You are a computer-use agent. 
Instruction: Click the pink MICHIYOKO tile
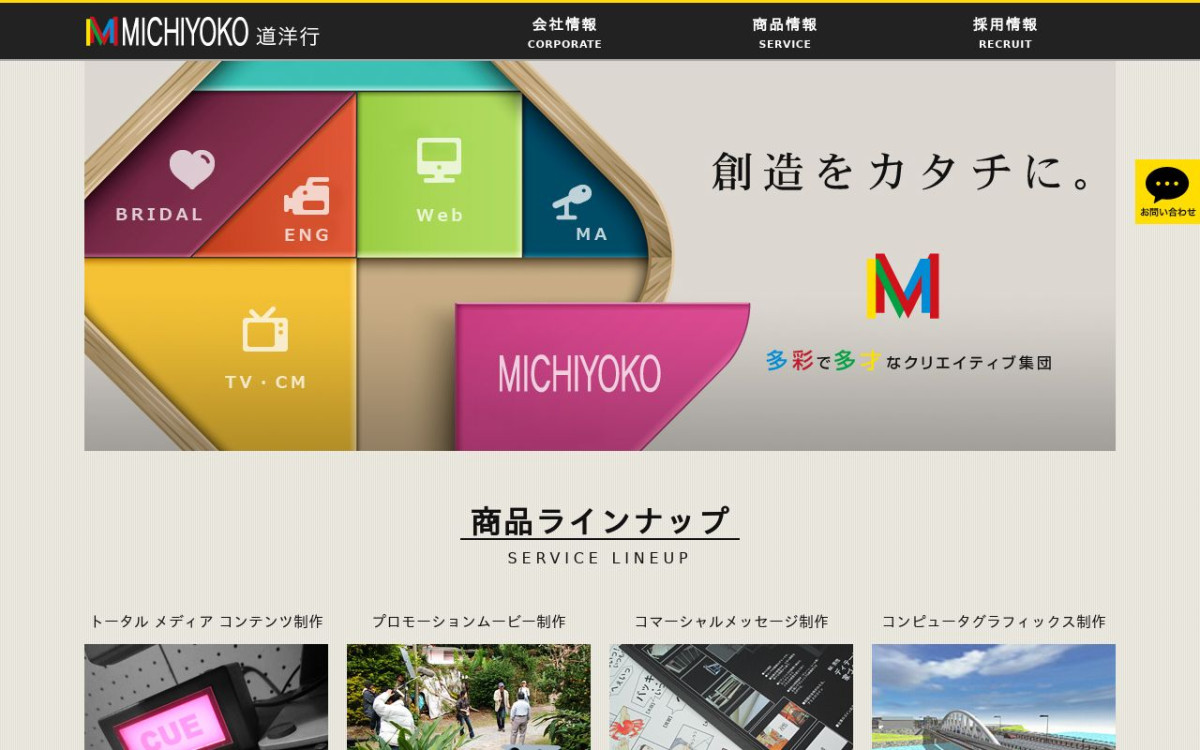click(x=590, y=374)
